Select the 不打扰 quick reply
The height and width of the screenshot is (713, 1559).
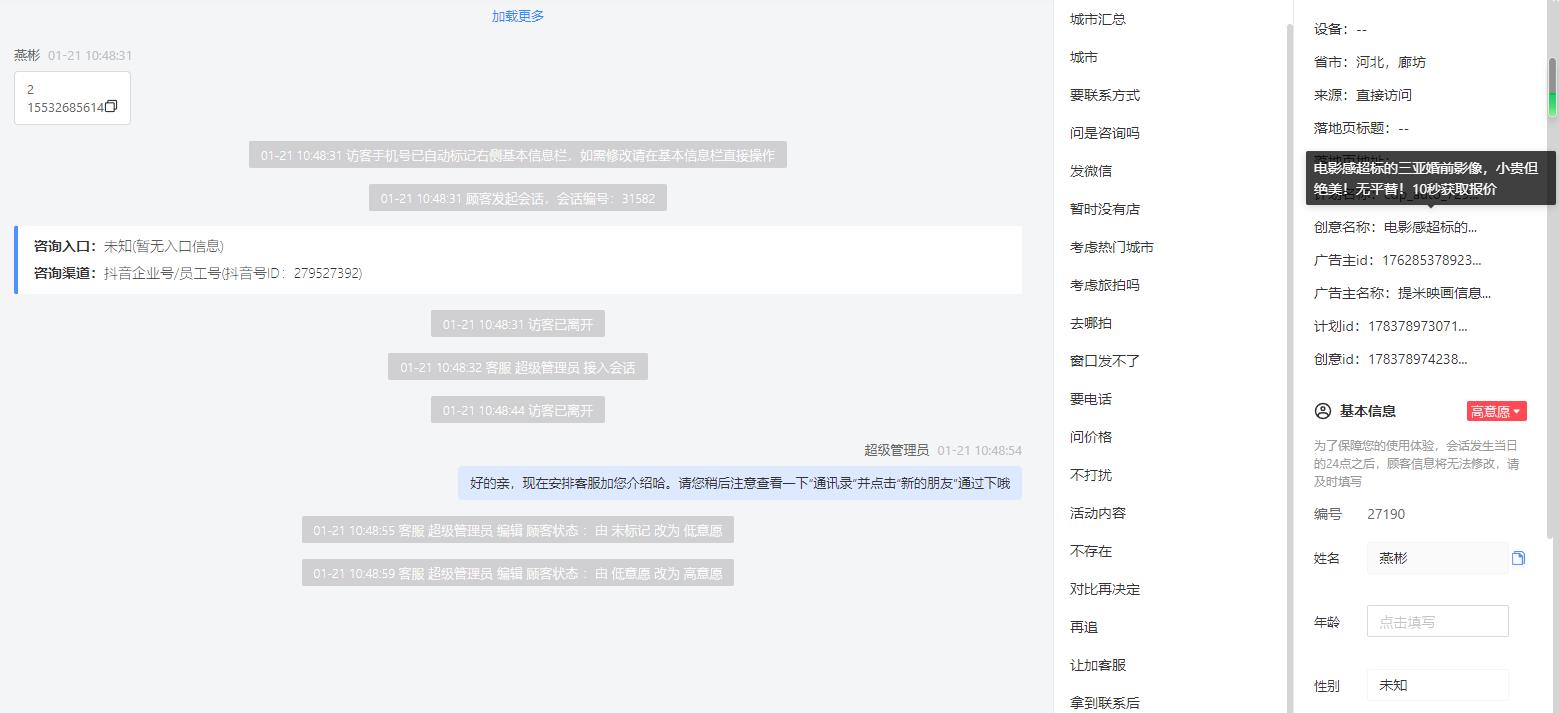[1091, 475]
